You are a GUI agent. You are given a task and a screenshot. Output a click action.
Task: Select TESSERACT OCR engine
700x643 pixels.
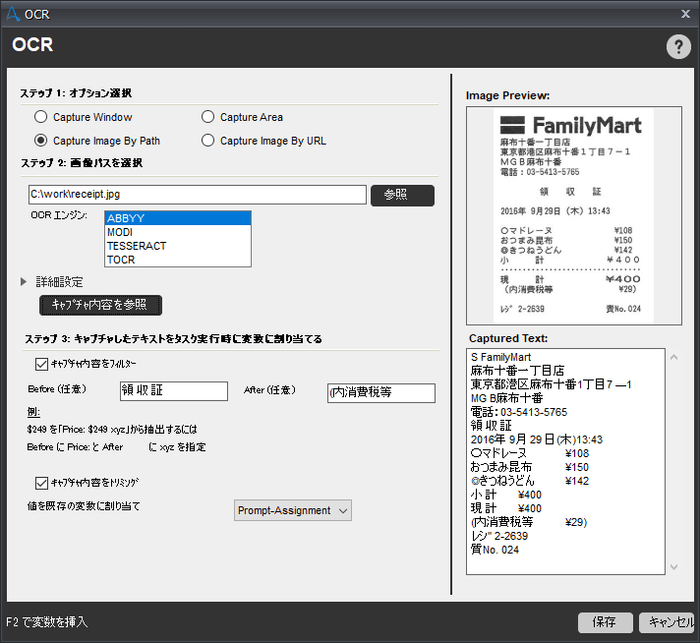[177, 246]
